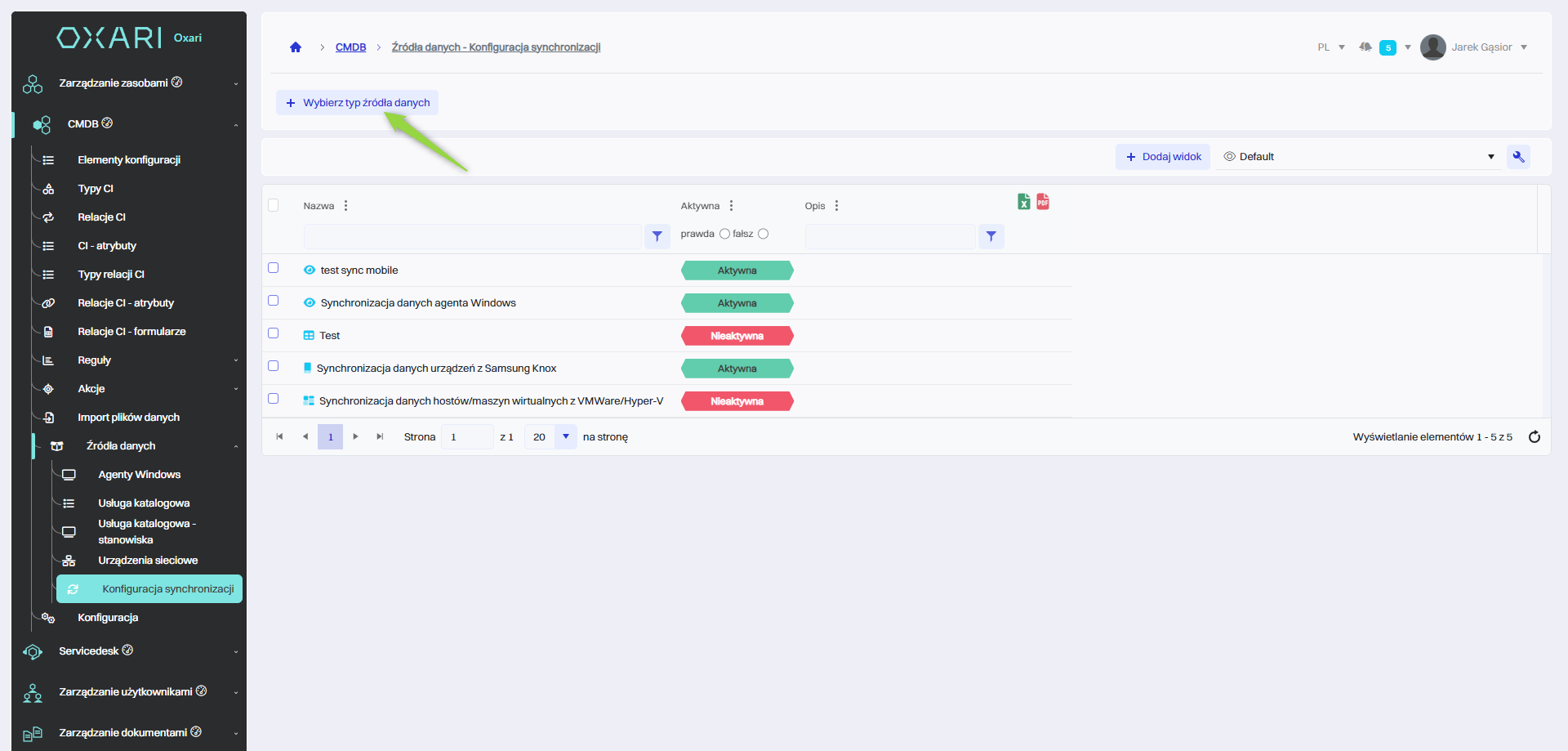
Task: Open Elementy konfiguracji in the sidebar
Action: [x=129, y=160]
